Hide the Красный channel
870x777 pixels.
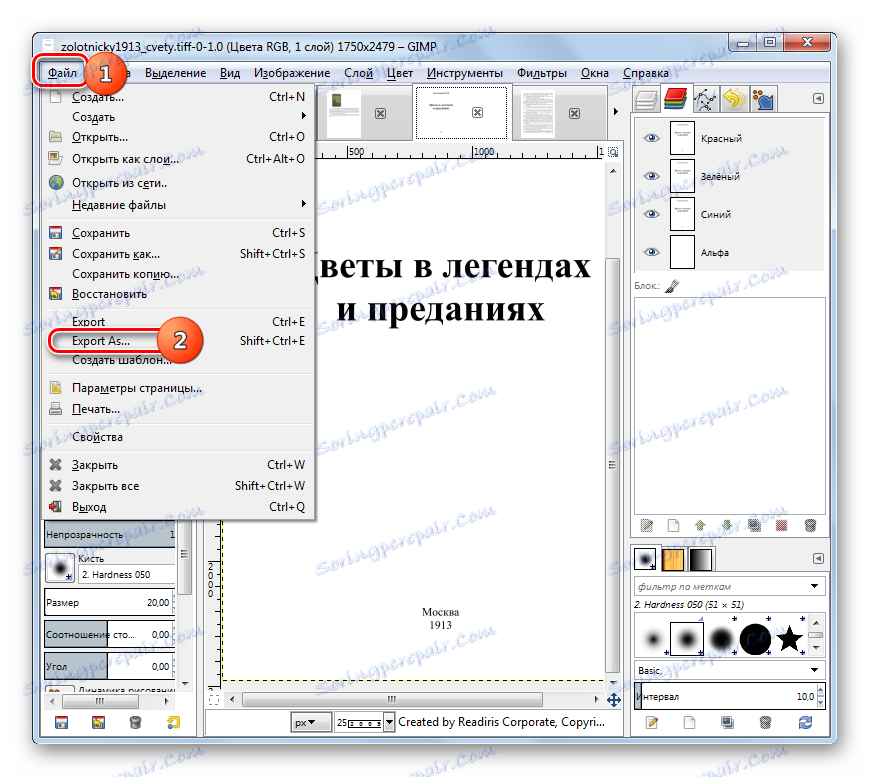(651, 138)
